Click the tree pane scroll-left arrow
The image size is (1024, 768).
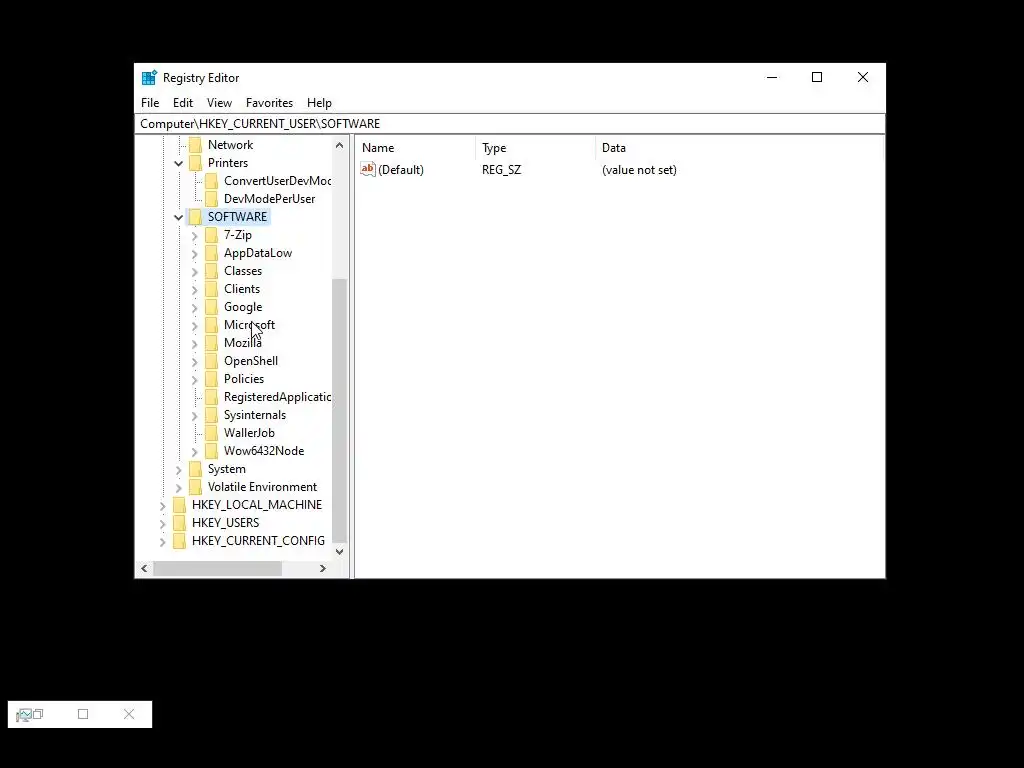point(144,569)
